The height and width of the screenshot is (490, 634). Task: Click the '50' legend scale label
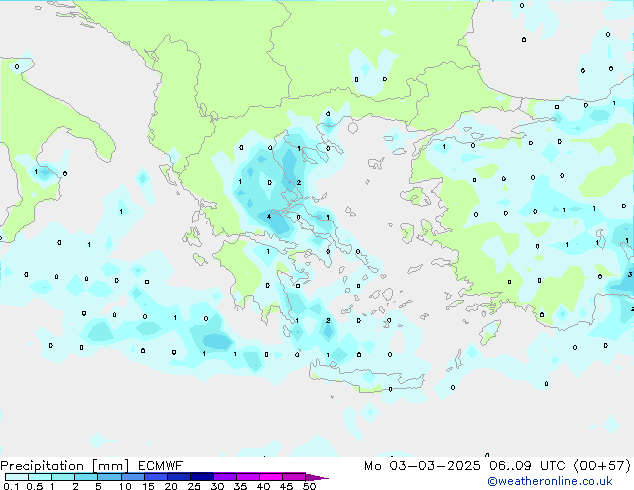click(x=309, y=486)
